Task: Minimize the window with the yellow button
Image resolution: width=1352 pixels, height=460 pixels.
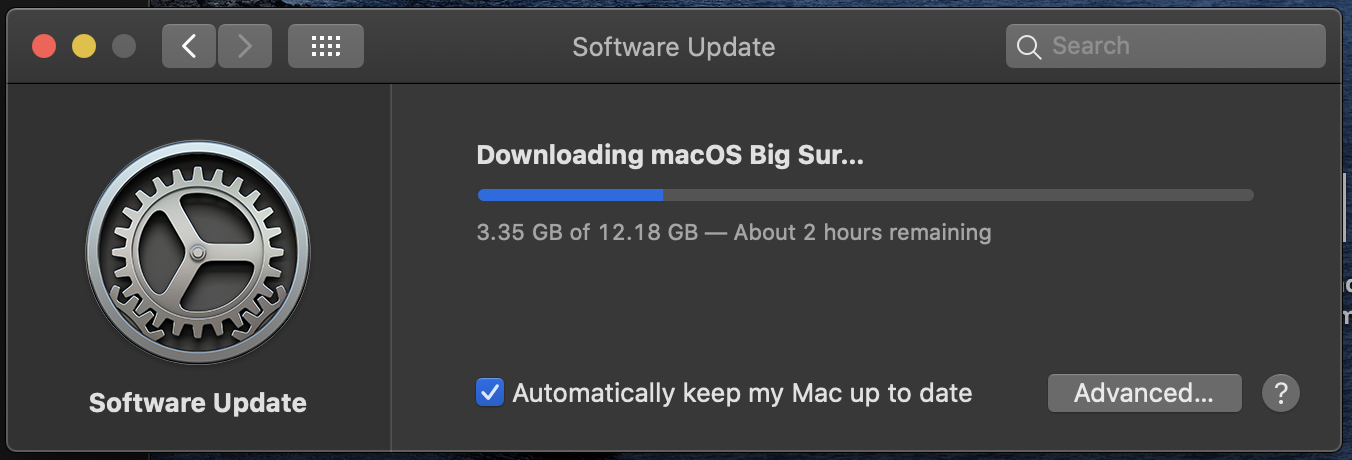Action: pos(84,46)
